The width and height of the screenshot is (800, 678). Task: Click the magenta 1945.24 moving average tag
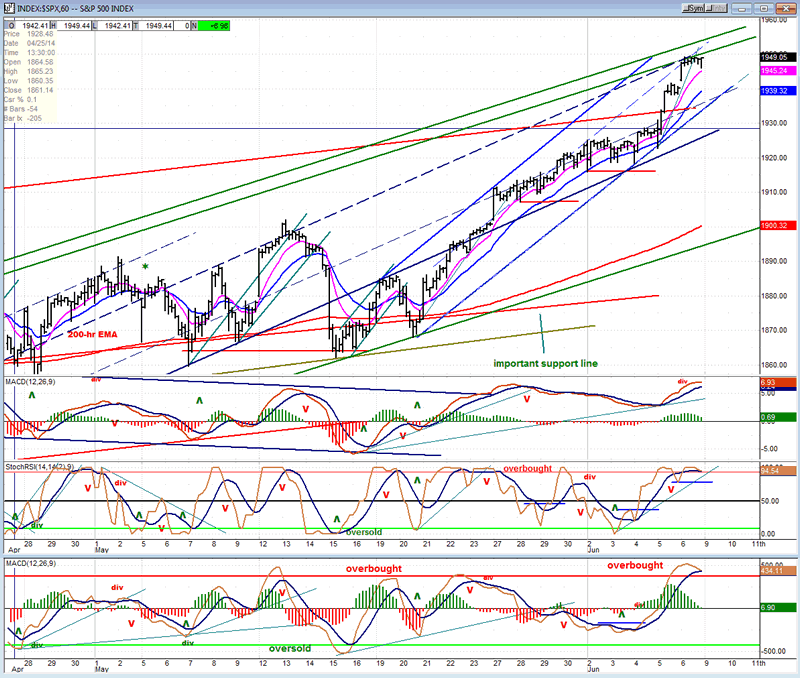[778, 71]
